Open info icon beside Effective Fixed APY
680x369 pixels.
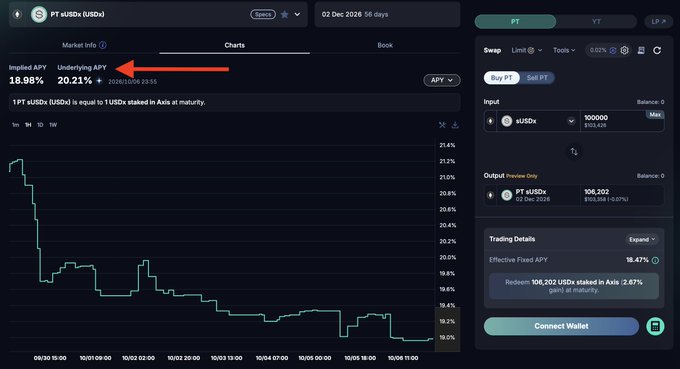pyautogui.click(x=655, y=260)
